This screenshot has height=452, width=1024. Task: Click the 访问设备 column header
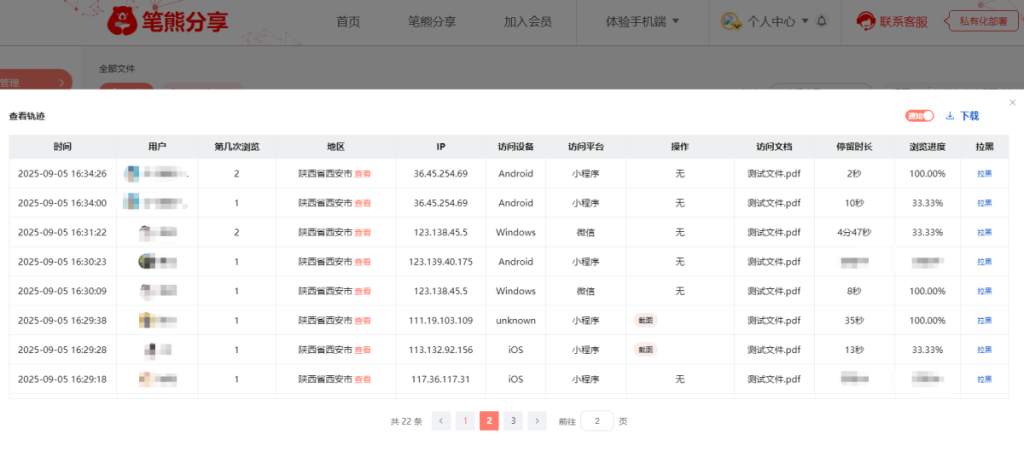point(516,147)
